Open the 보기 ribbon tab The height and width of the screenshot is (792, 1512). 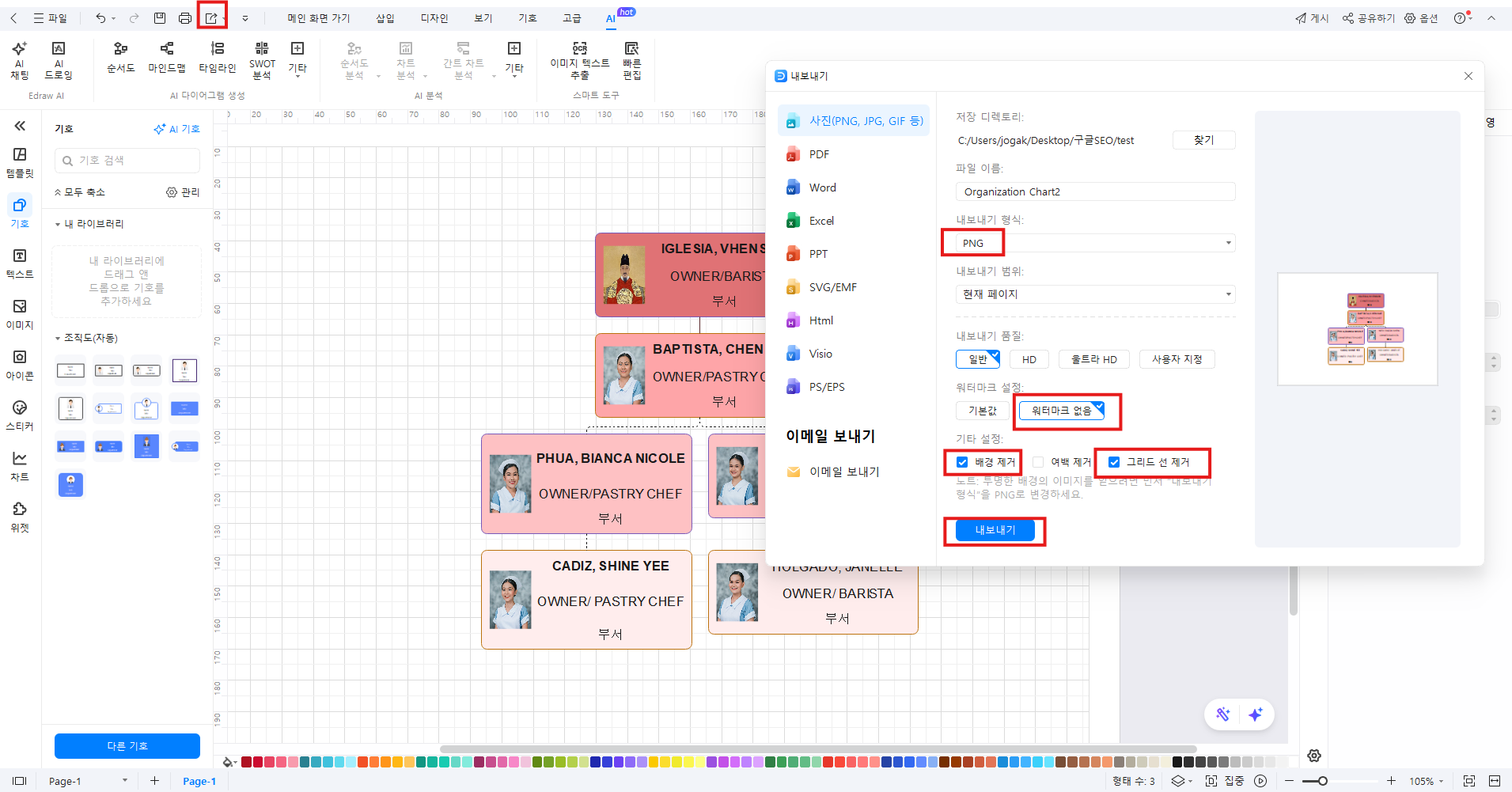(483, 18)
